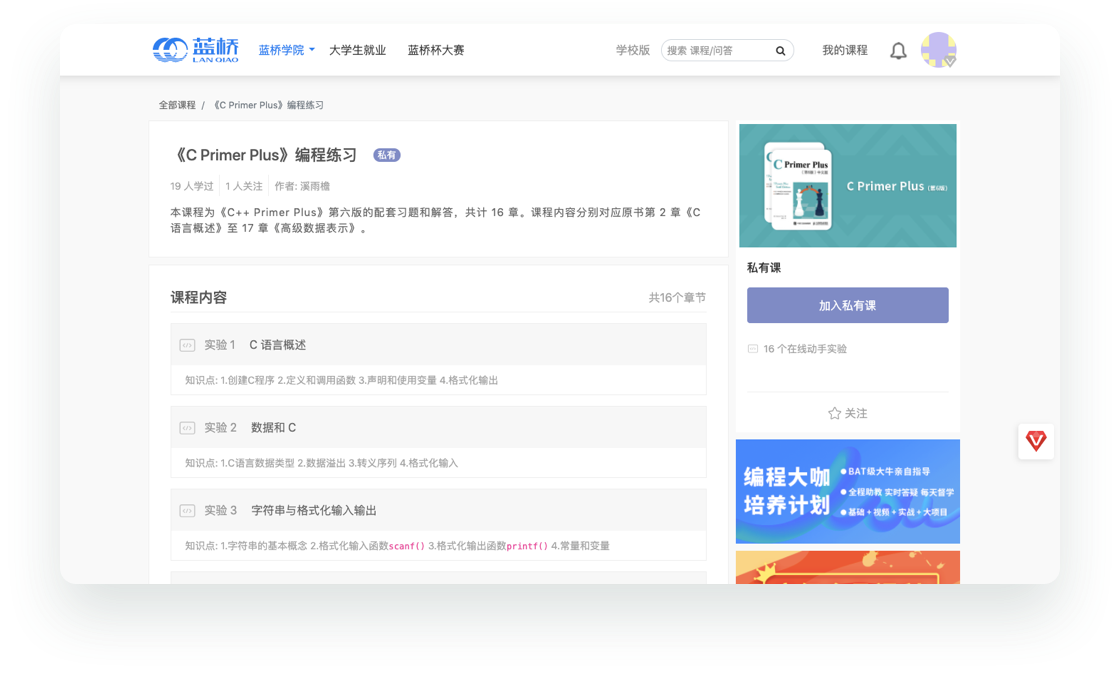Click the 私有 badge
The image size is (1120, 680).
[386, 155]
